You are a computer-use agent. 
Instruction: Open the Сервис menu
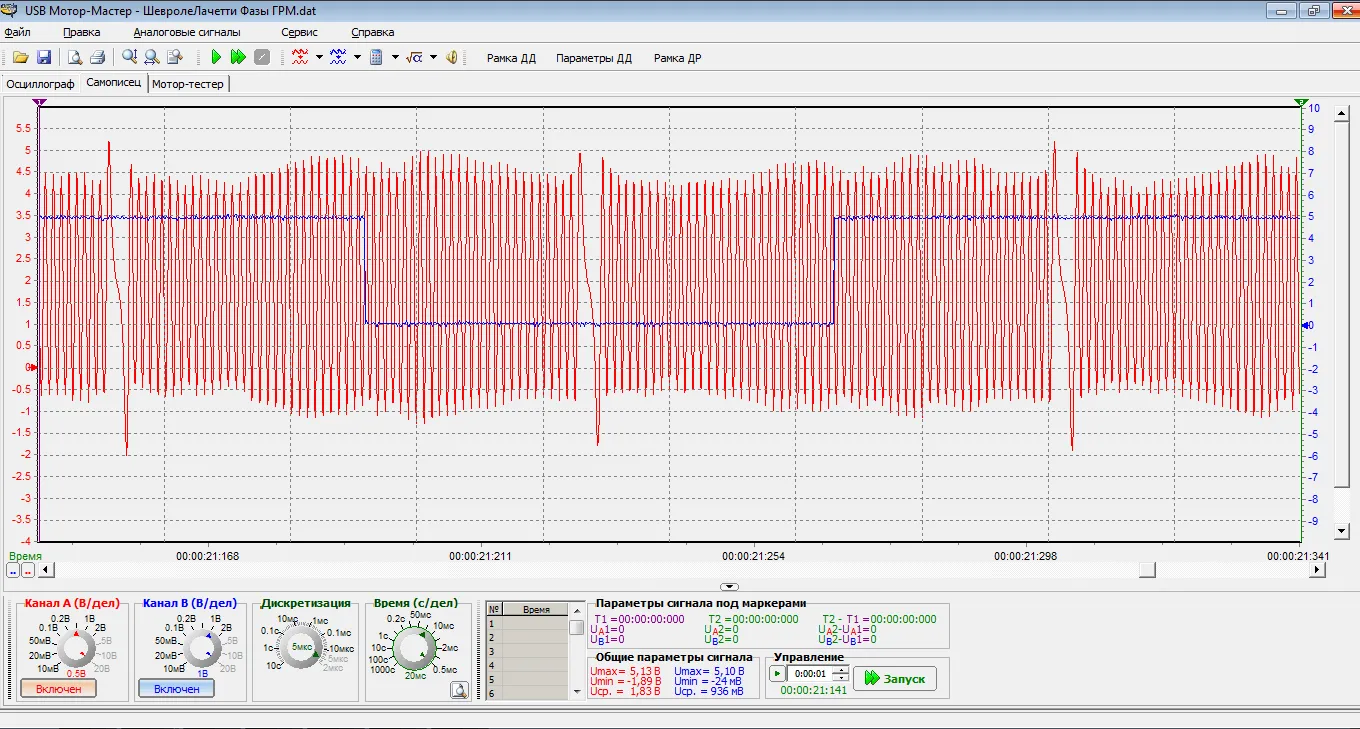click(300, 32)
